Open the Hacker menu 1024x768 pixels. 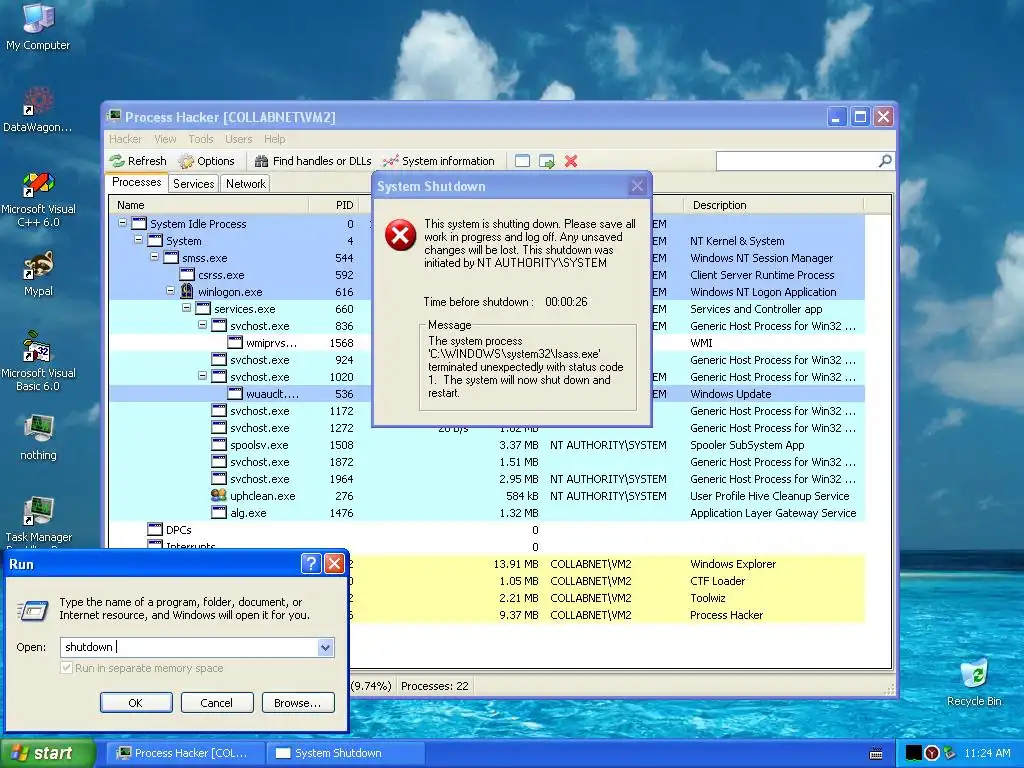(x=125, y=139)
